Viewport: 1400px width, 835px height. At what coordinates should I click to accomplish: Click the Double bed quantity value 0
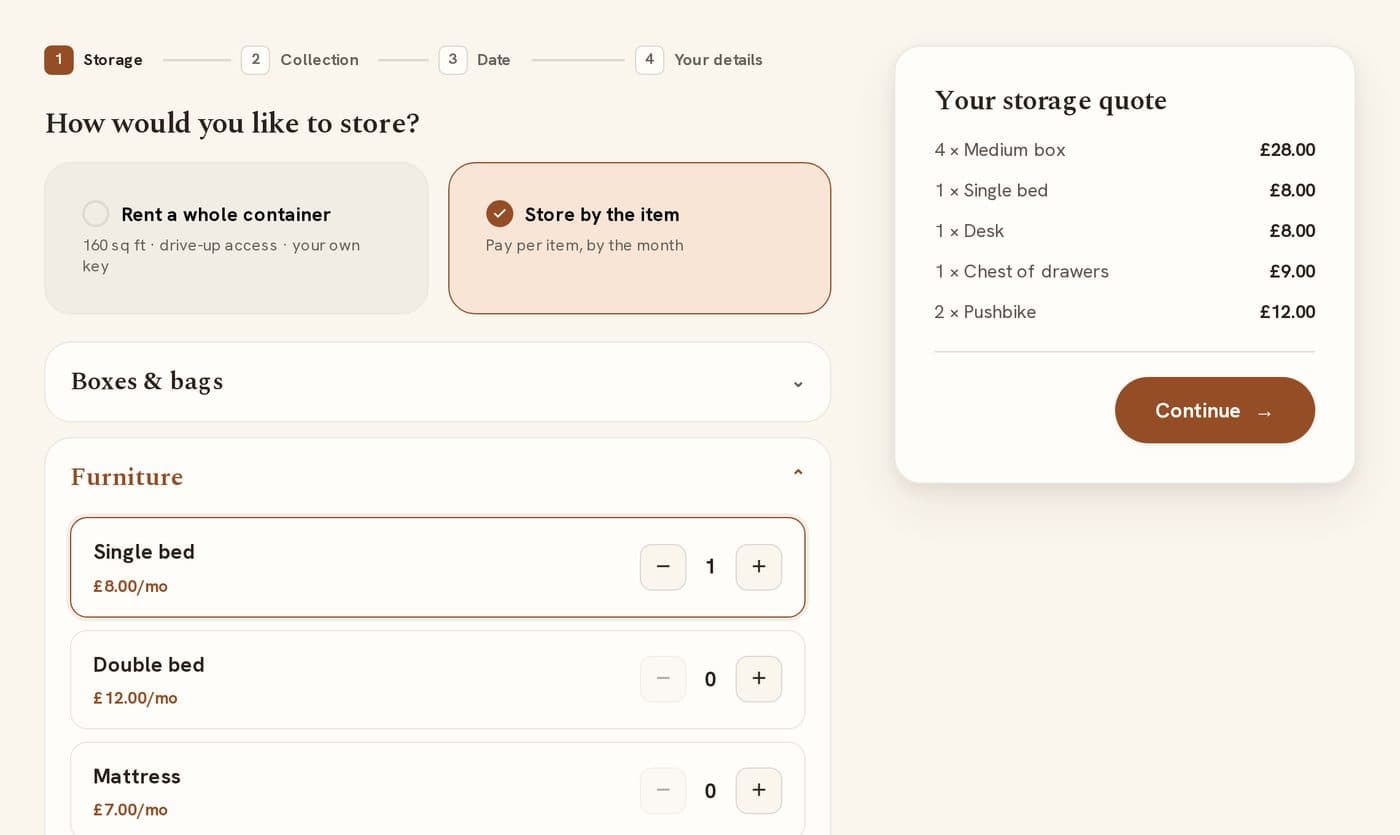point(711,680)
